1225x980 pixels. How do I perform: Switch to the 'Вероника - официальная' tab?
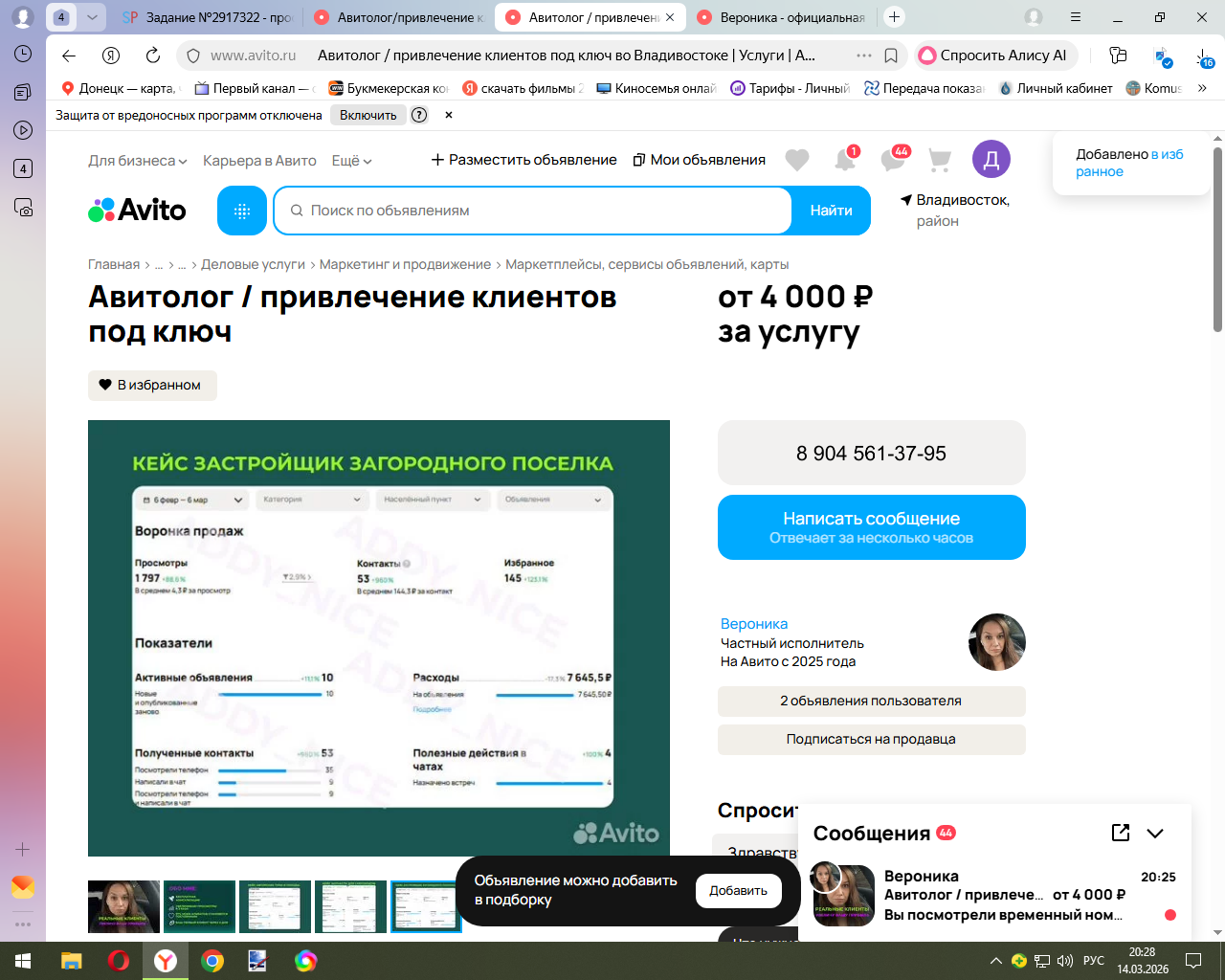pyautogui.click(x=781, y=17)
